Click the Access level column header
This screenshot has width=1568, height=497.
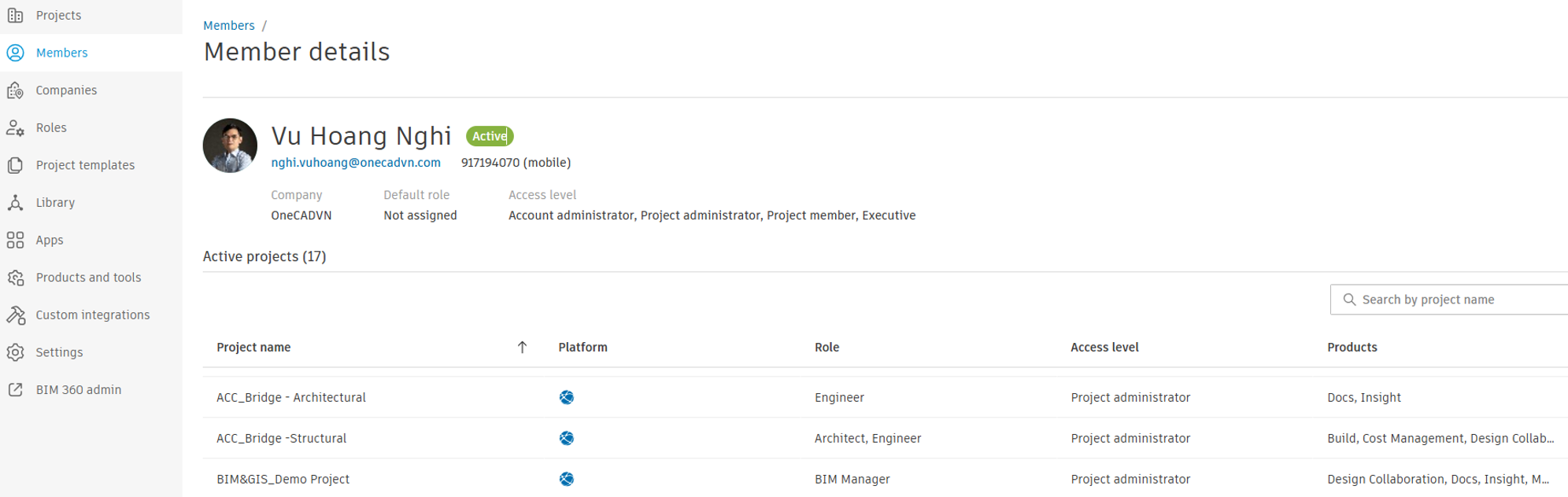(1104, 348)
